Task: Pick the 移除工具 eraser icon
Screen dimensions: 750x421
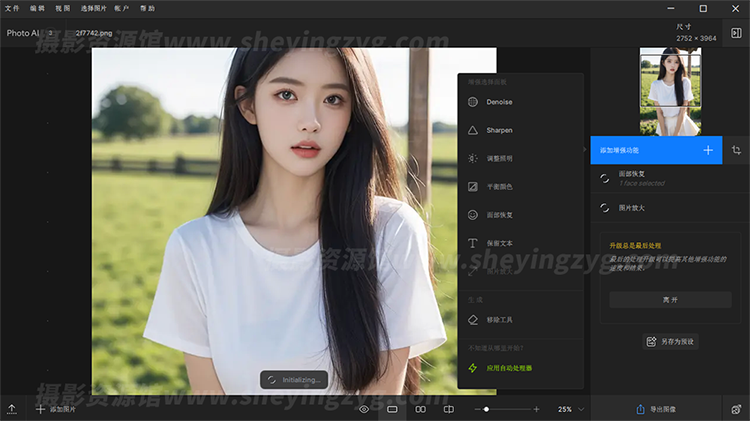Action: point(473,320)
